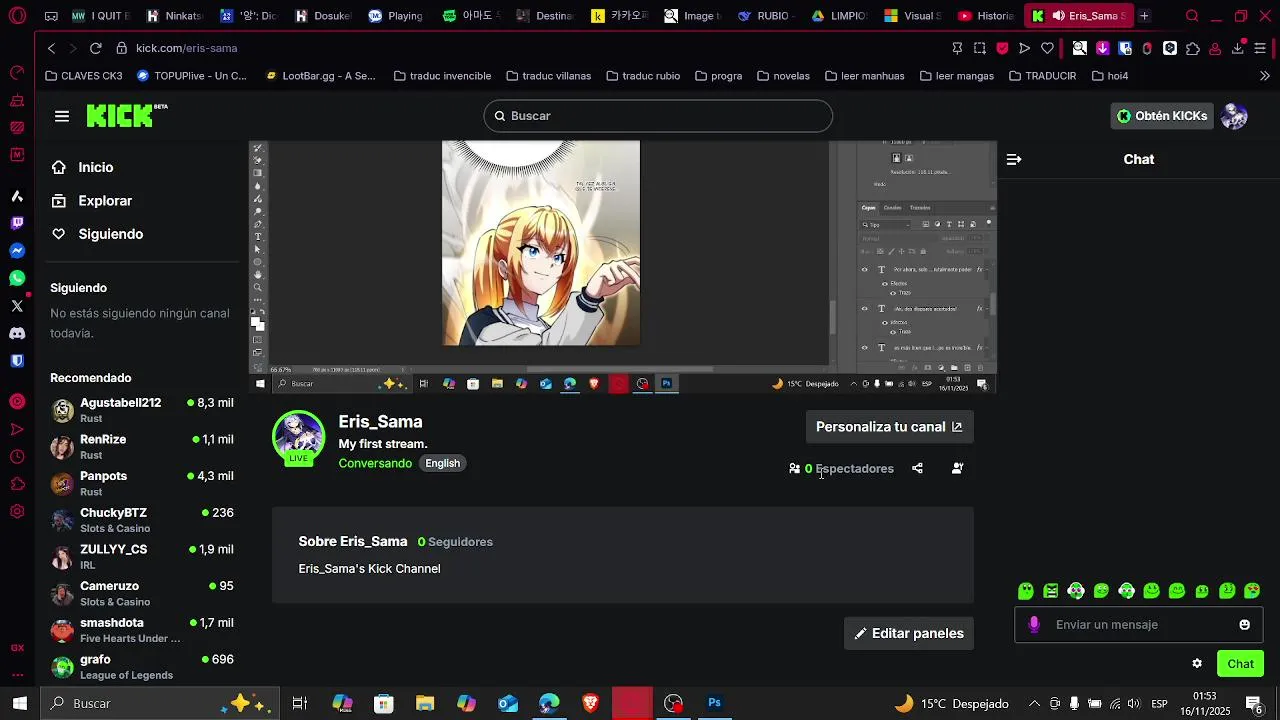Click the heart bookmark icon in address bar
The height and width of the screenshot is (720, 1280).
[1047, 48]
